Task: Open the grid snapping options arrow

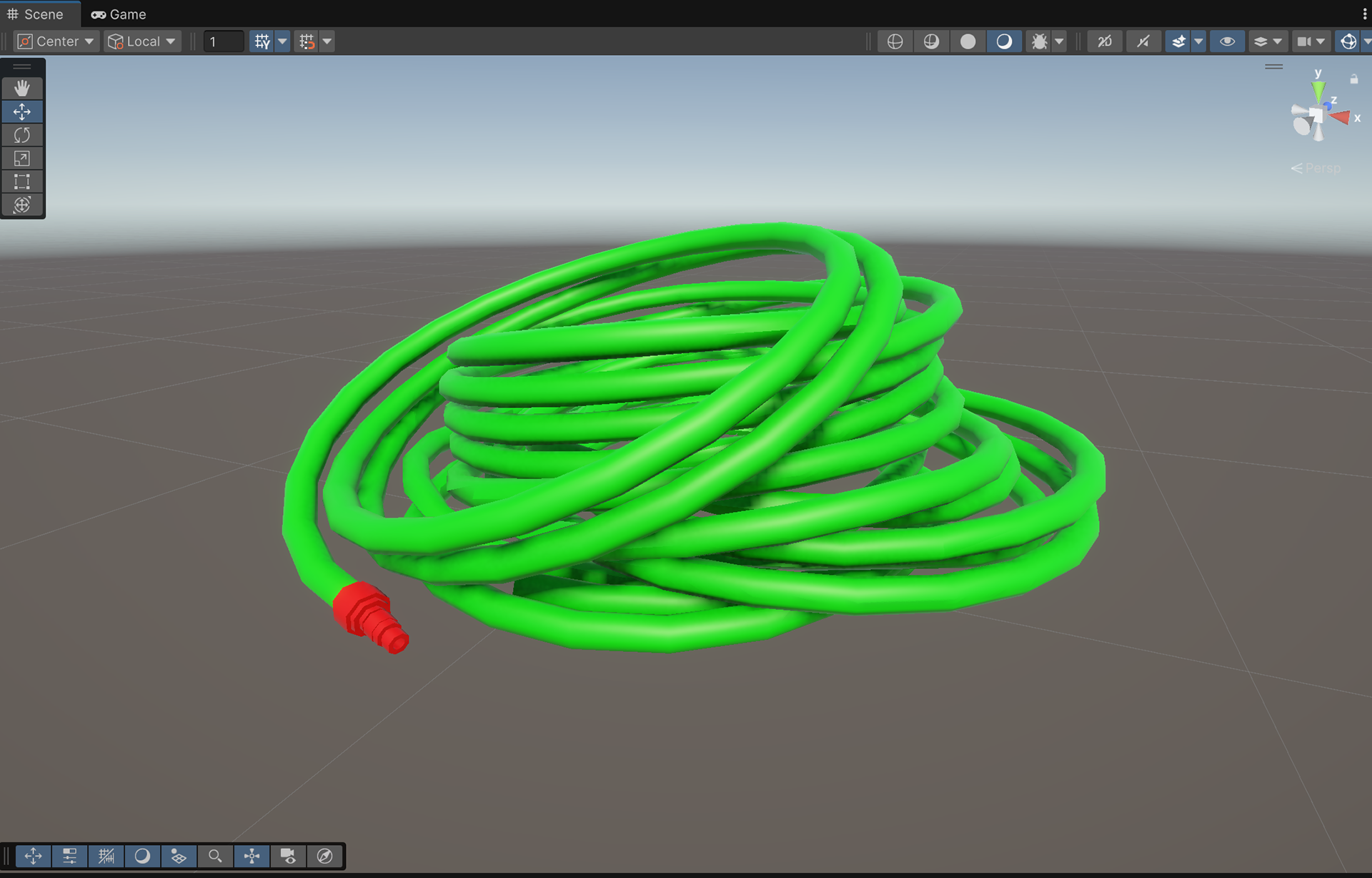Action: click(x=327, y=41)
